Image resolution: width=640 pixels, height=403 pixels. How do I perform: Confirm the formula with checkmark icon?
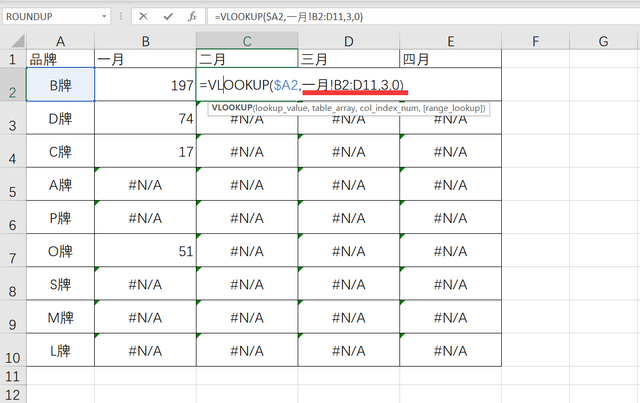tap(168, 16)
